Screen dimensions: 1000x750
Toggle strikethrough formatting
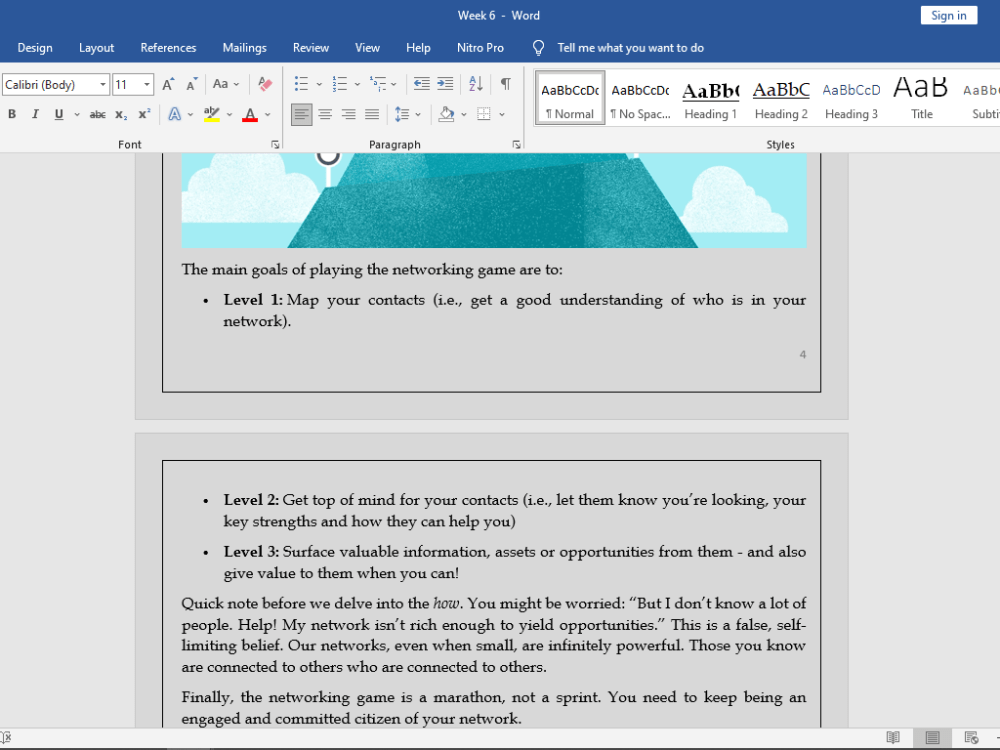tap(98, 114)
